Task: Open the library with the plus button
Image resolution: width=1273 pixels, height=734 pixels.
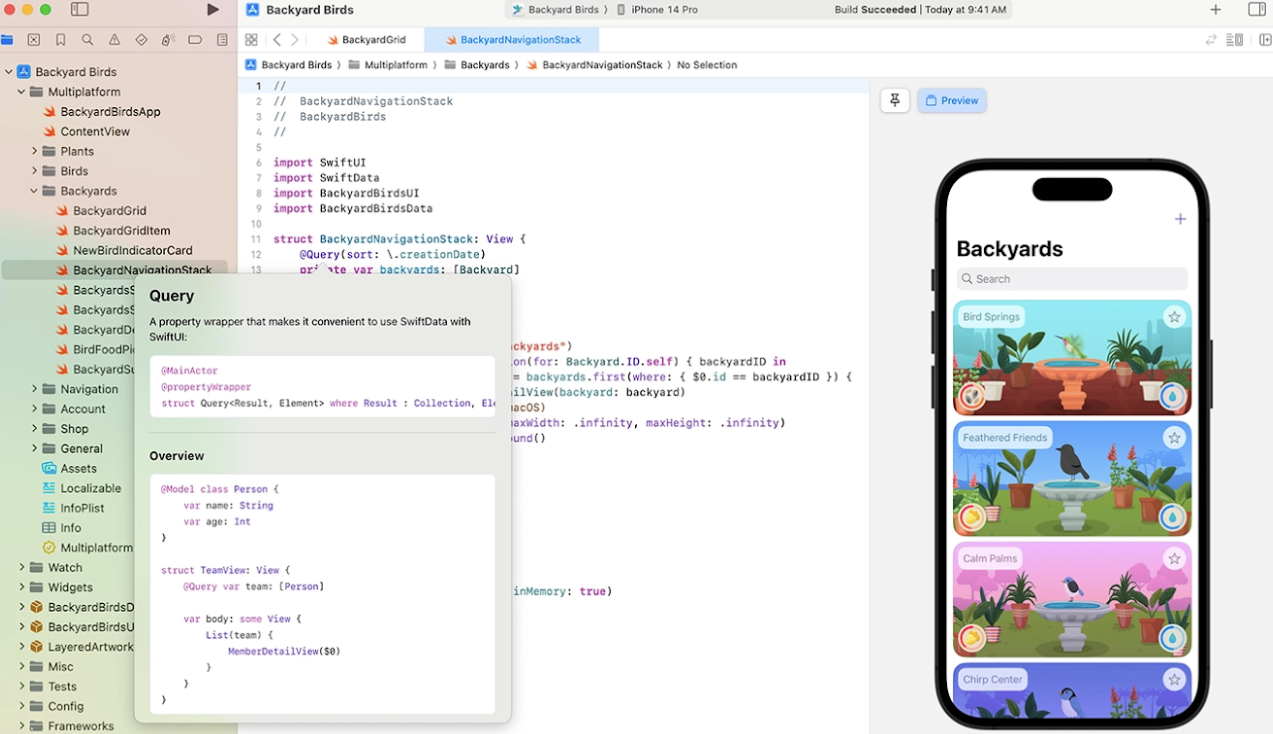Action: pos(1215,10)
